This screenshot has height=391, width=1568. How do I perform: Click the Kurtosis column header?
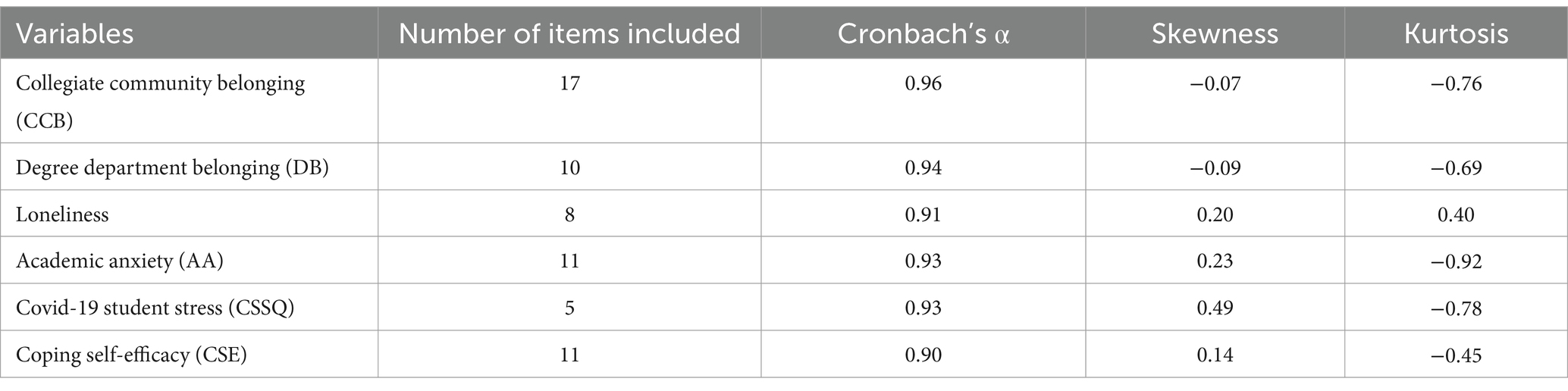pos(1456,33)
